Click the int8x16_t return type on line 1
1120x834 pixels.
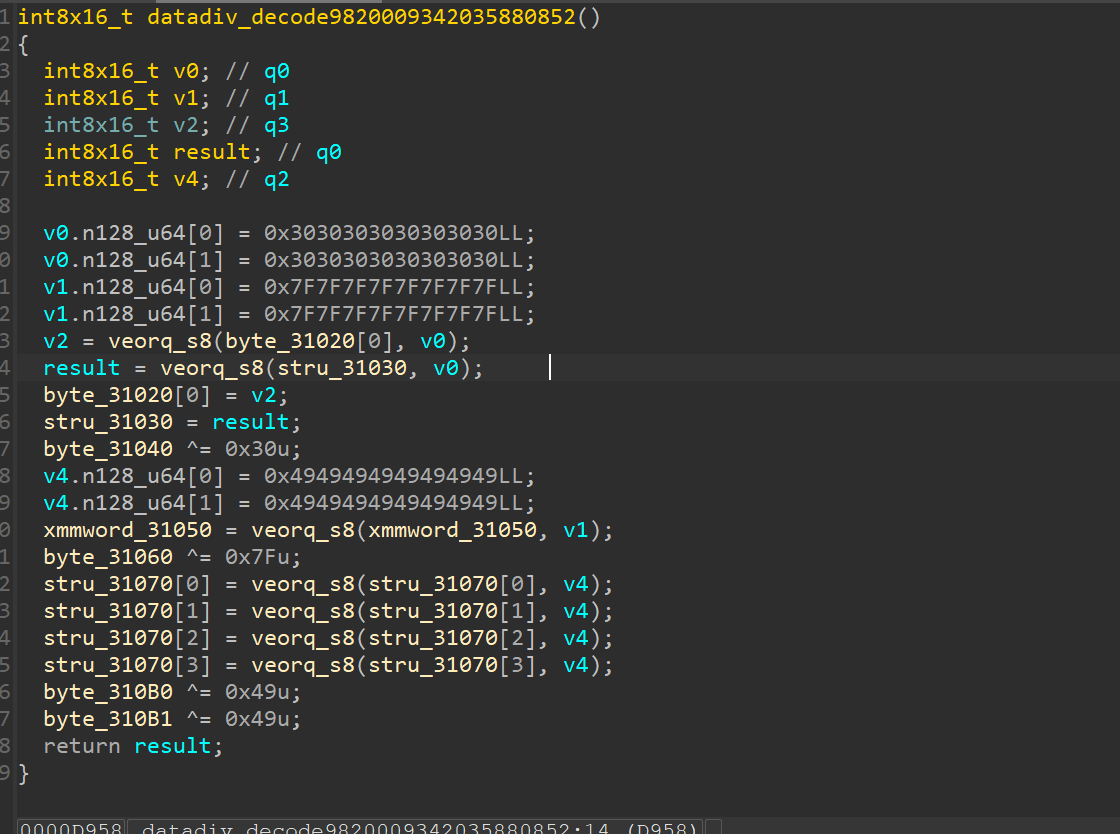click(x=76, y=18)
